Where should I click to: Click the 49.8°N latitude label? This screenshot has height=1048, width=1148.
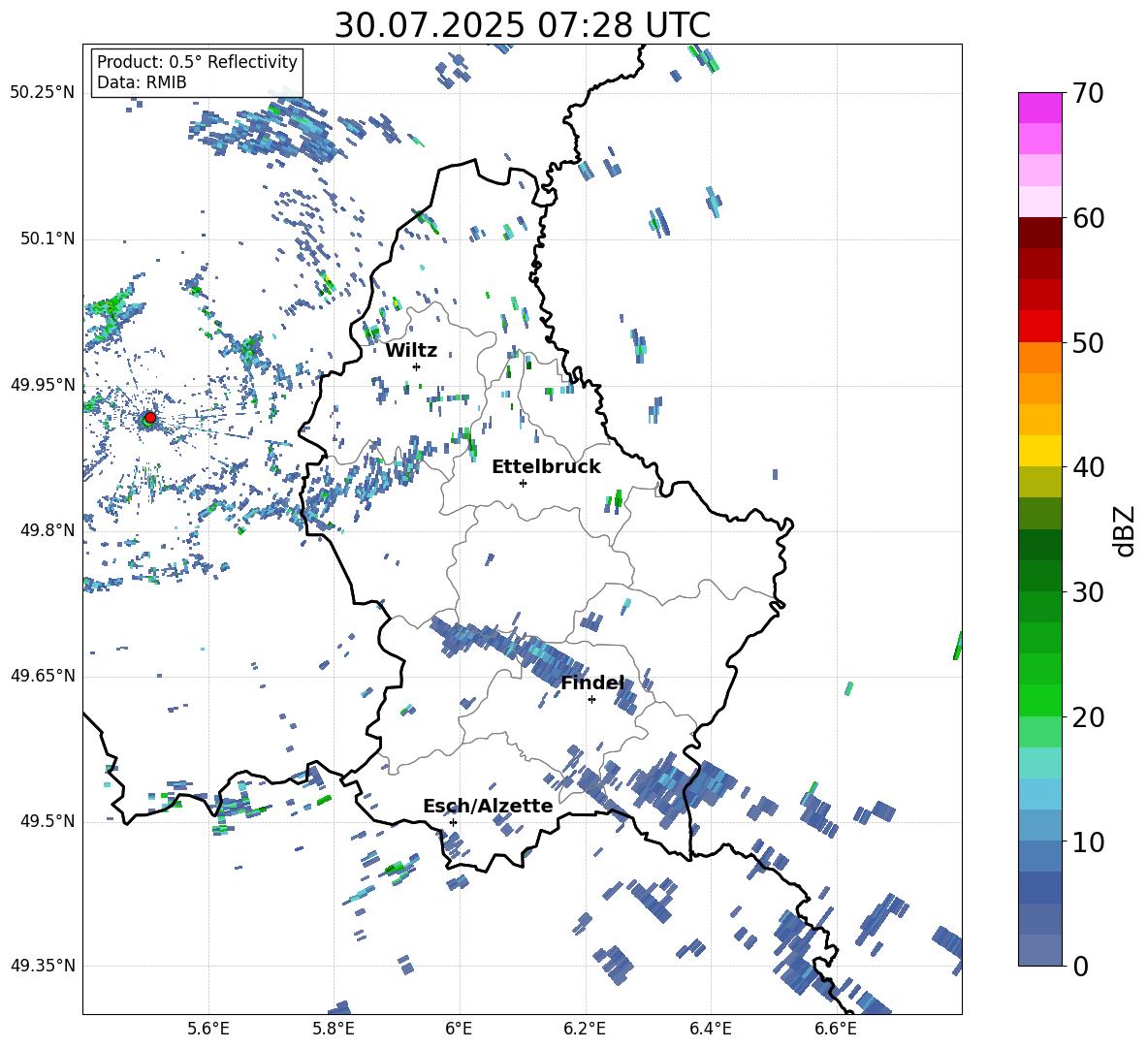click(x=47, y=530)
